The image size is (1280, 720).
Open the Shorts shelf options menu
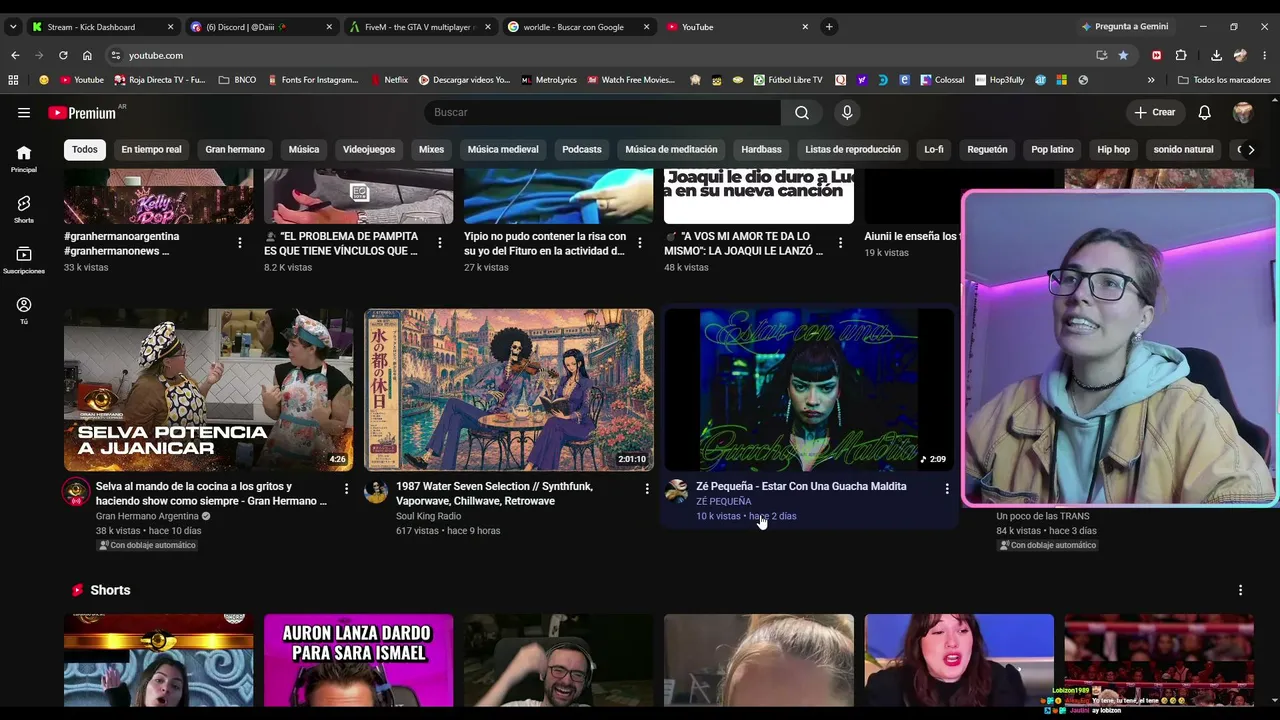[x=1240, y=590]
